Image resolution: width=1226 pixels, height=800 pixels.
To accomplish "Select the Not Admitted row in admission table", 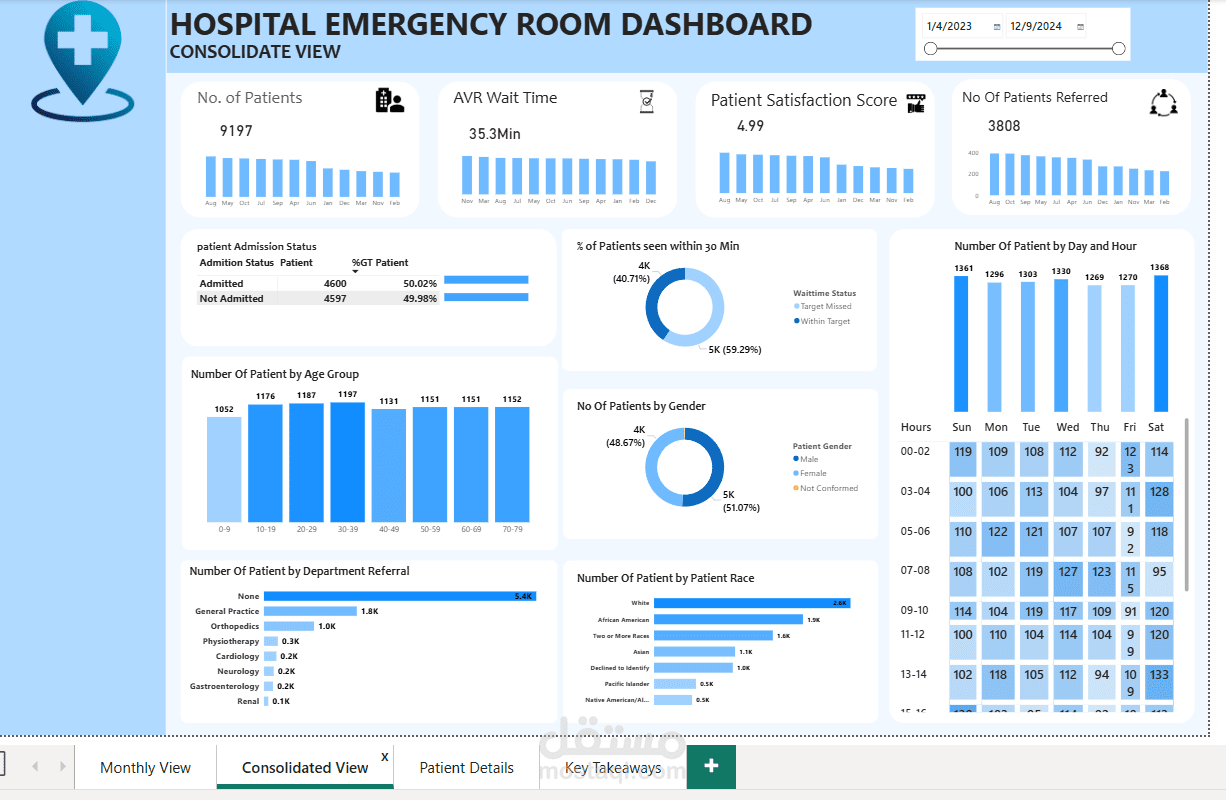I will point(364,298).
